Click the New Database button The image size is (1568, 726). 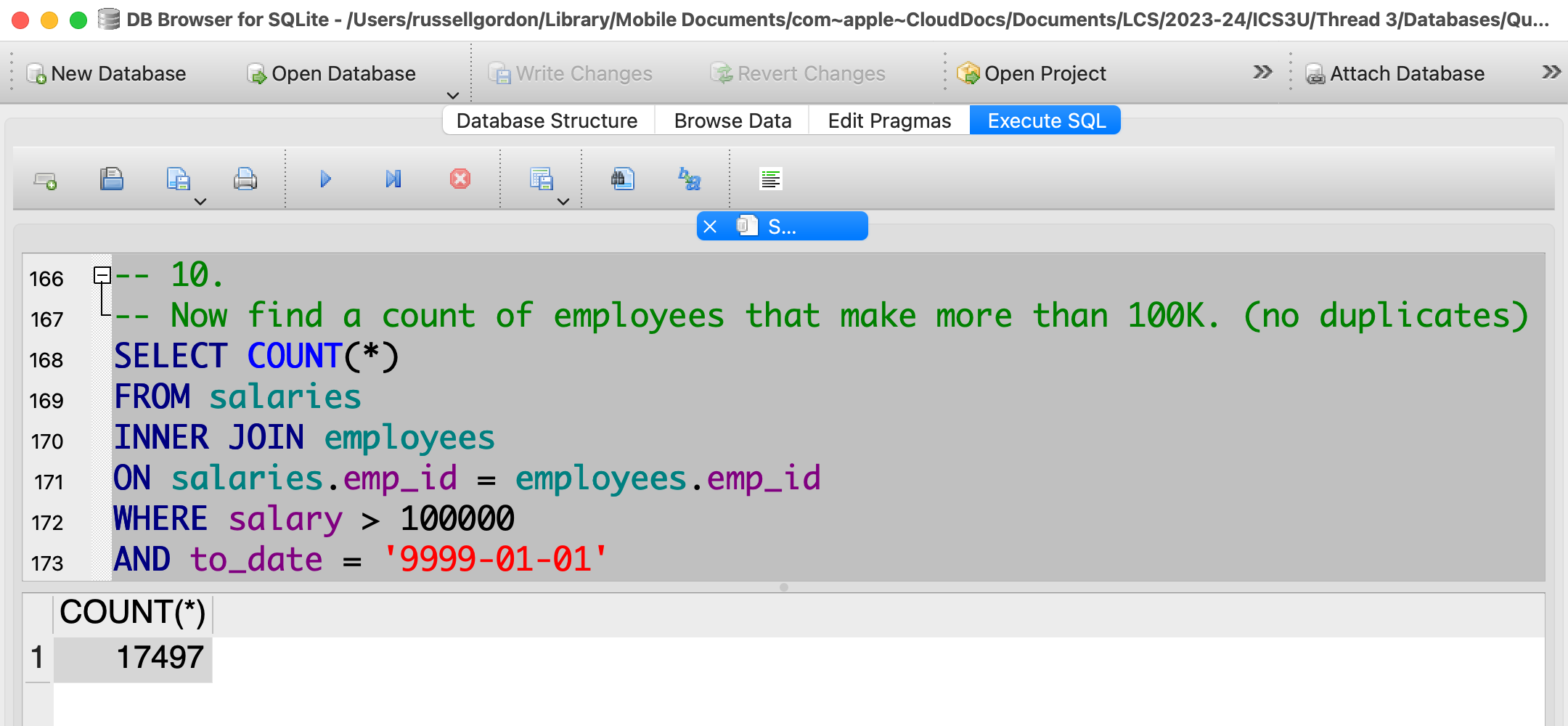coord(107,73)
